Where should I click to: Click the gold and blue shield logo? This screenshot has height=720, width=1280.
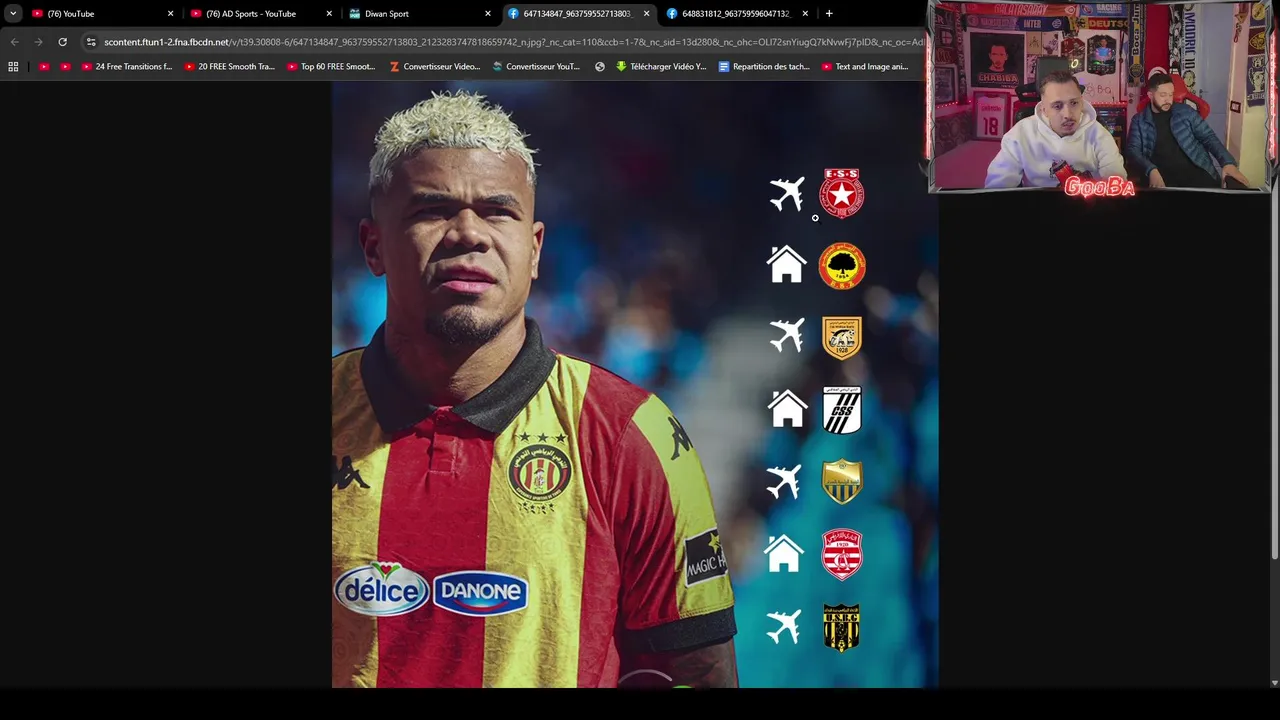pos(842,482)
